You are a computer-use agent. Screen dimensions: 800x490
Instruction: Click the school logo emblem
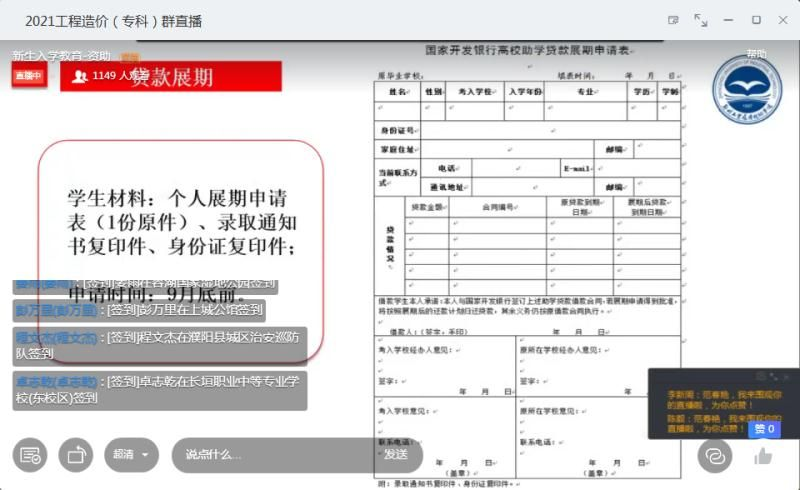746,90
